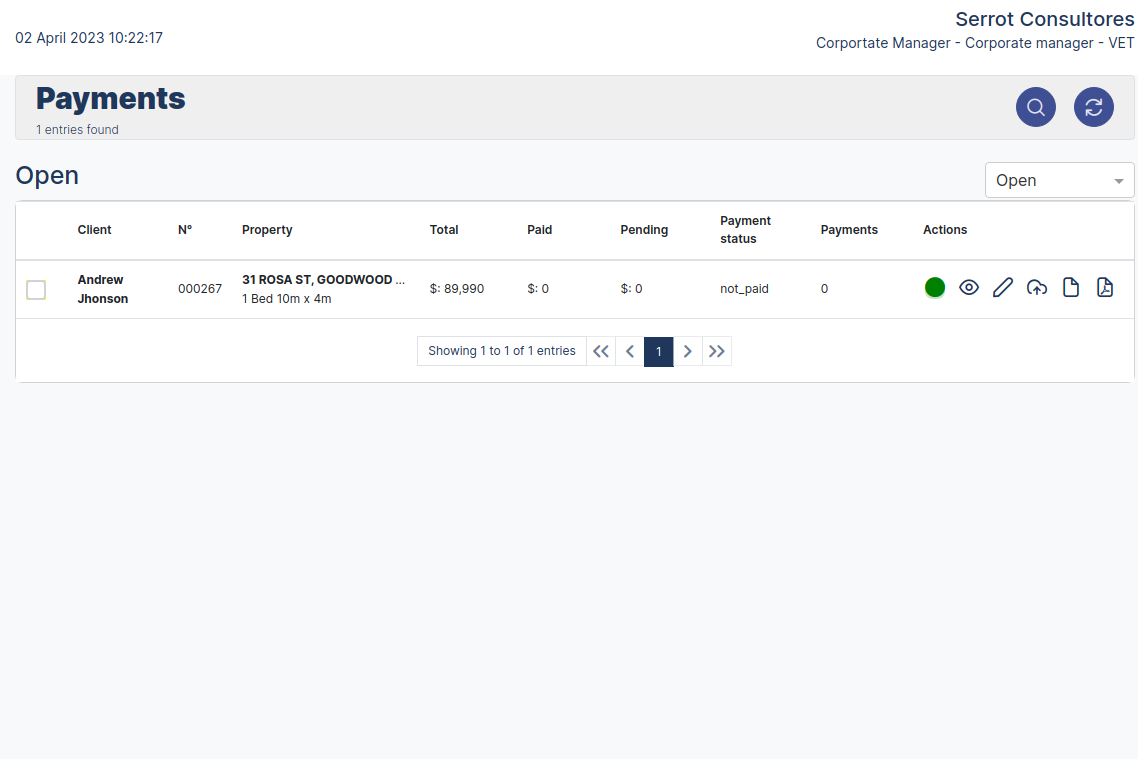Image resolution: width=1138 pixels, height=759 pixels.
Task: Go to next page using right chevron
Action: tap(688, 351)
